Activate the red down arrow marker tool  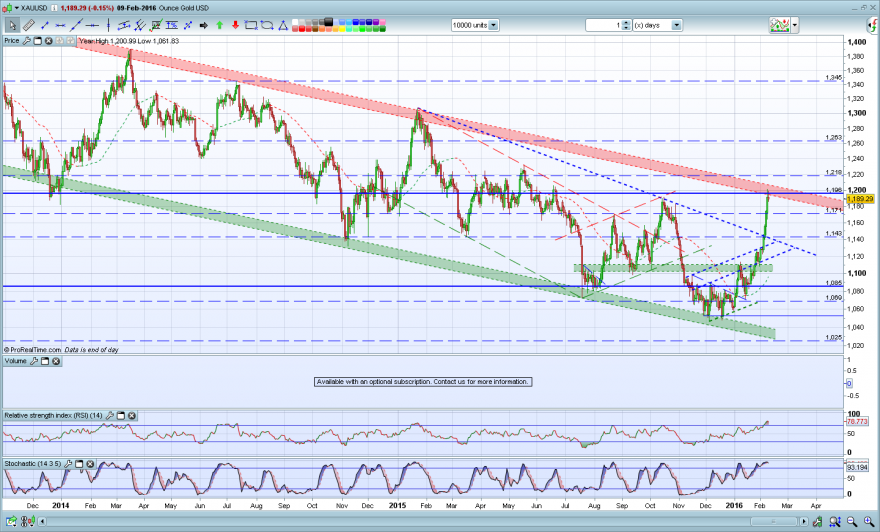[x=235, y=25]
